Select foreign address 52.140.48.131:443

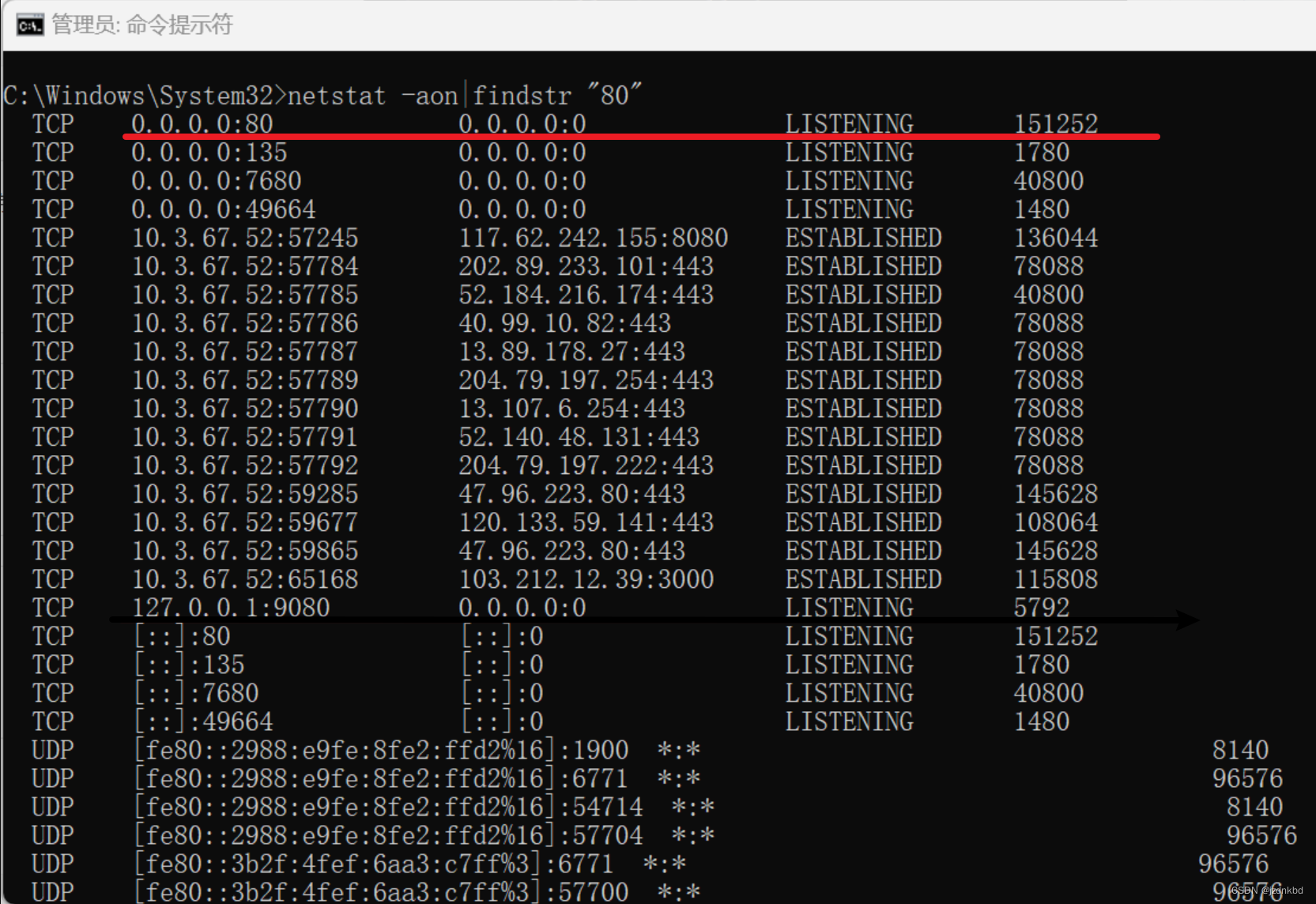[x=579, y=437]
